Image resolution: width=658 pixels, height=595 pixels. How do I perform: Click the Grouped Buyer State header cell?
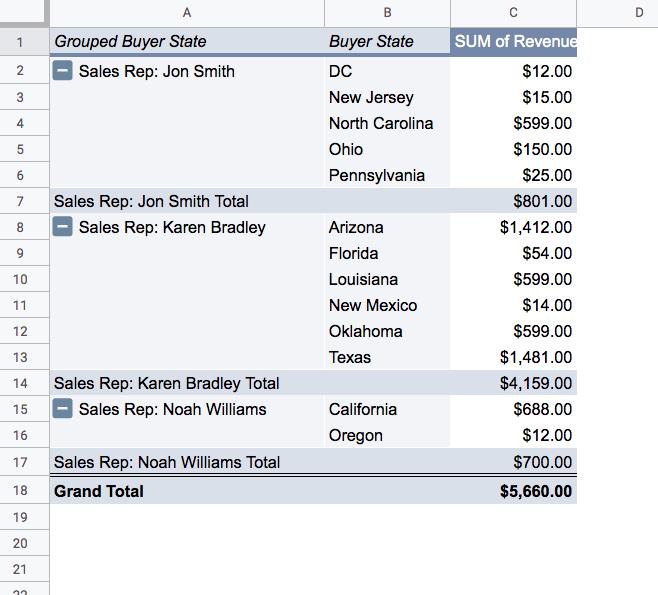[187, 42]
